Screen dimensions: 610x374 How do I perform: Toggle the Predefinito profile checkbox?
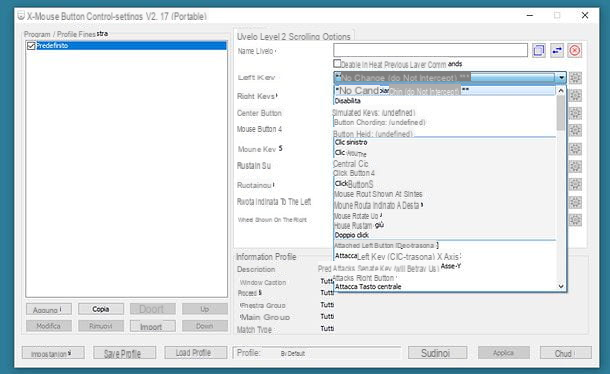tap(31, 46)
